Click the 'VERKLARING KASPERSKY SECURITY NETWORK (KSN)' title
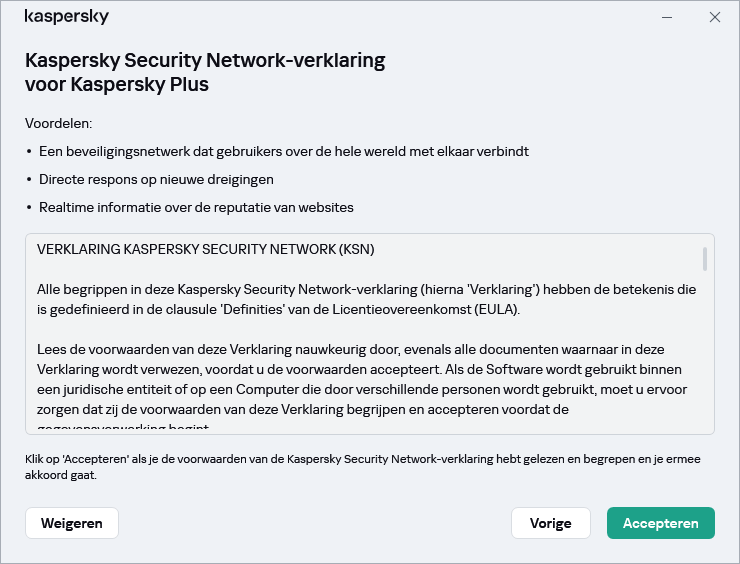 click(205, 249)
